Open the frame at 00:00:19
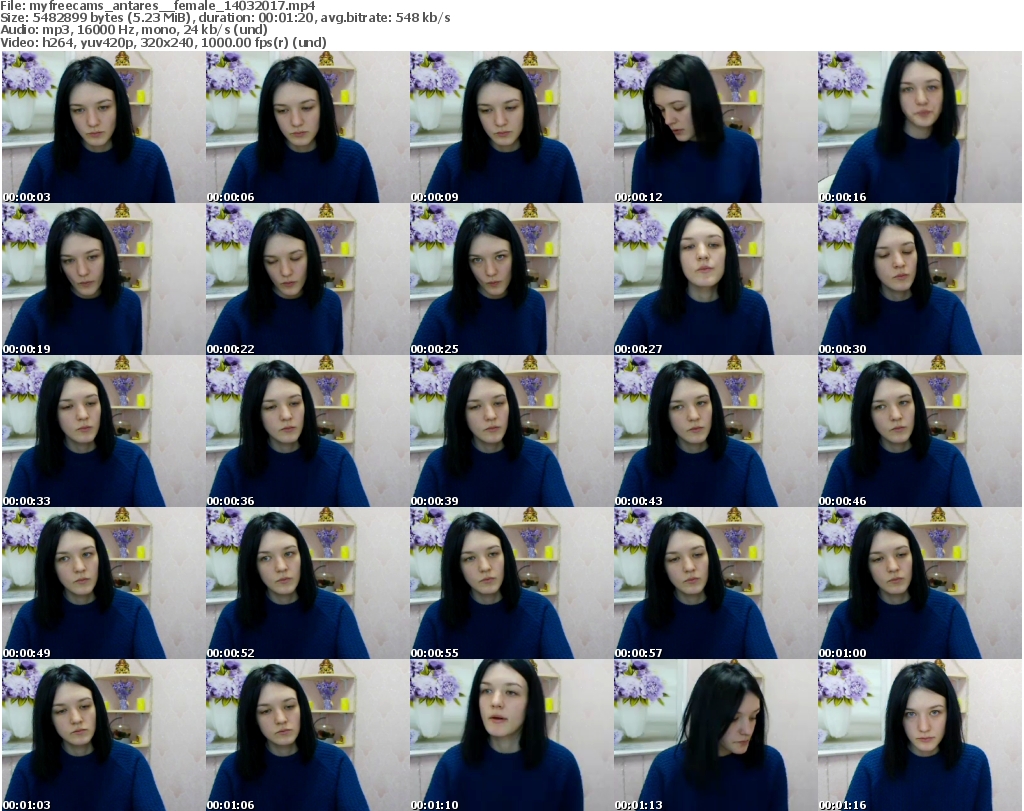 (103, 279)
